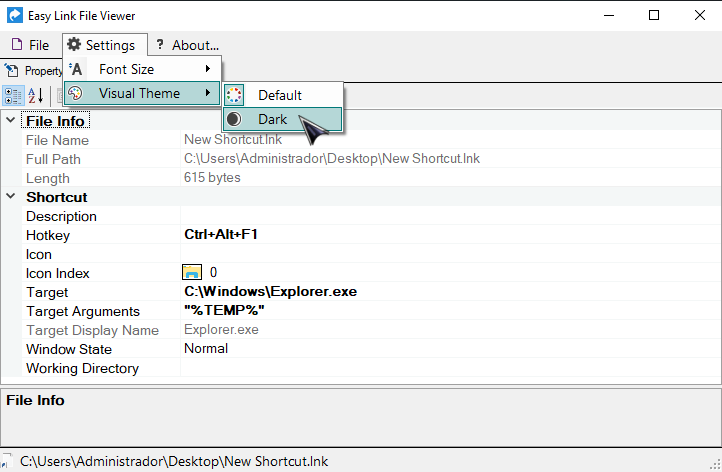The height and width of the screenshot is (472, 722).
Task: Select the Target property label
Action: (x=47, y=292)
